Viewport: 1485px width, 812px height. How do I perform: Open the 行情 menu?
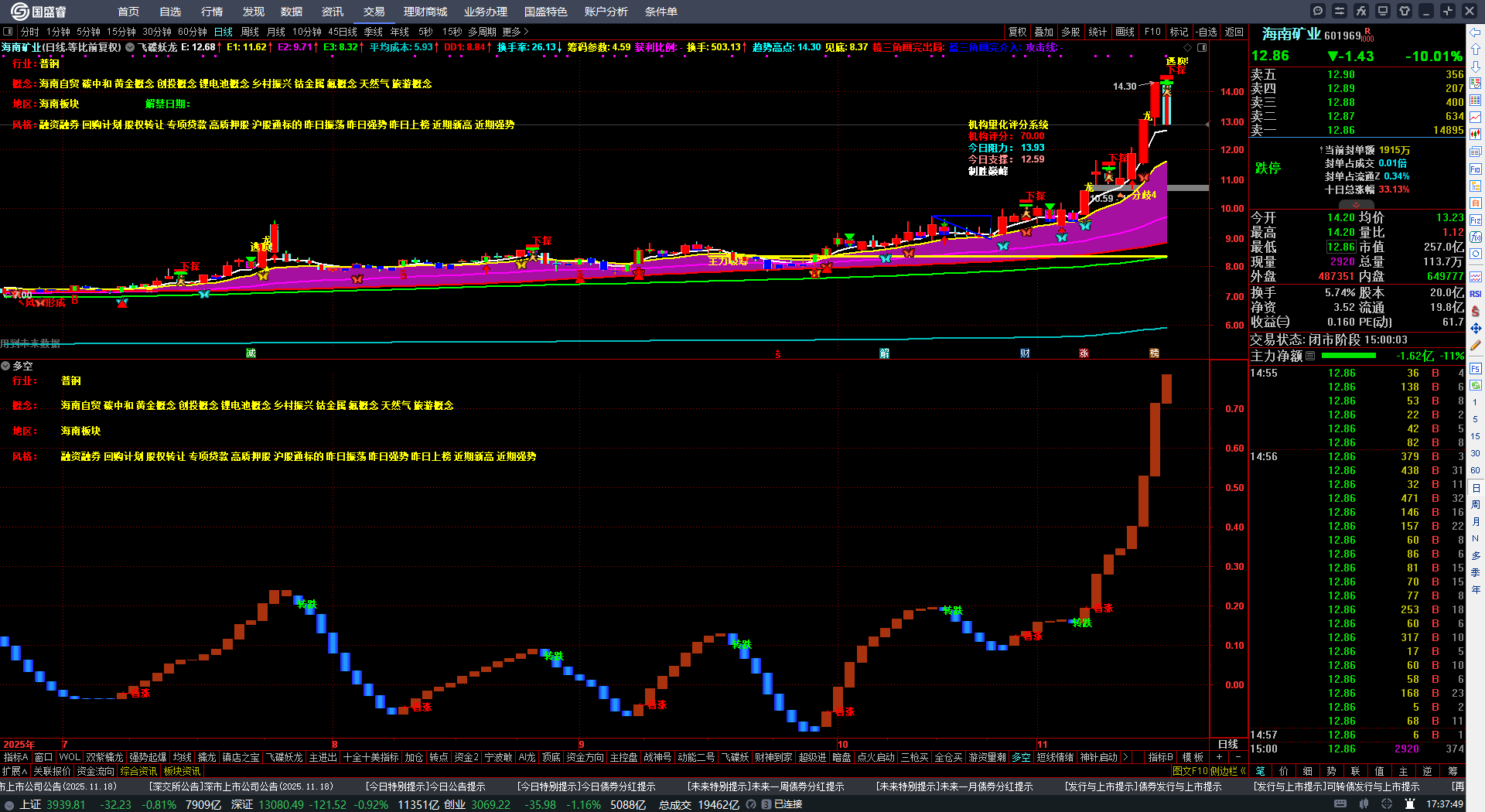212,12
